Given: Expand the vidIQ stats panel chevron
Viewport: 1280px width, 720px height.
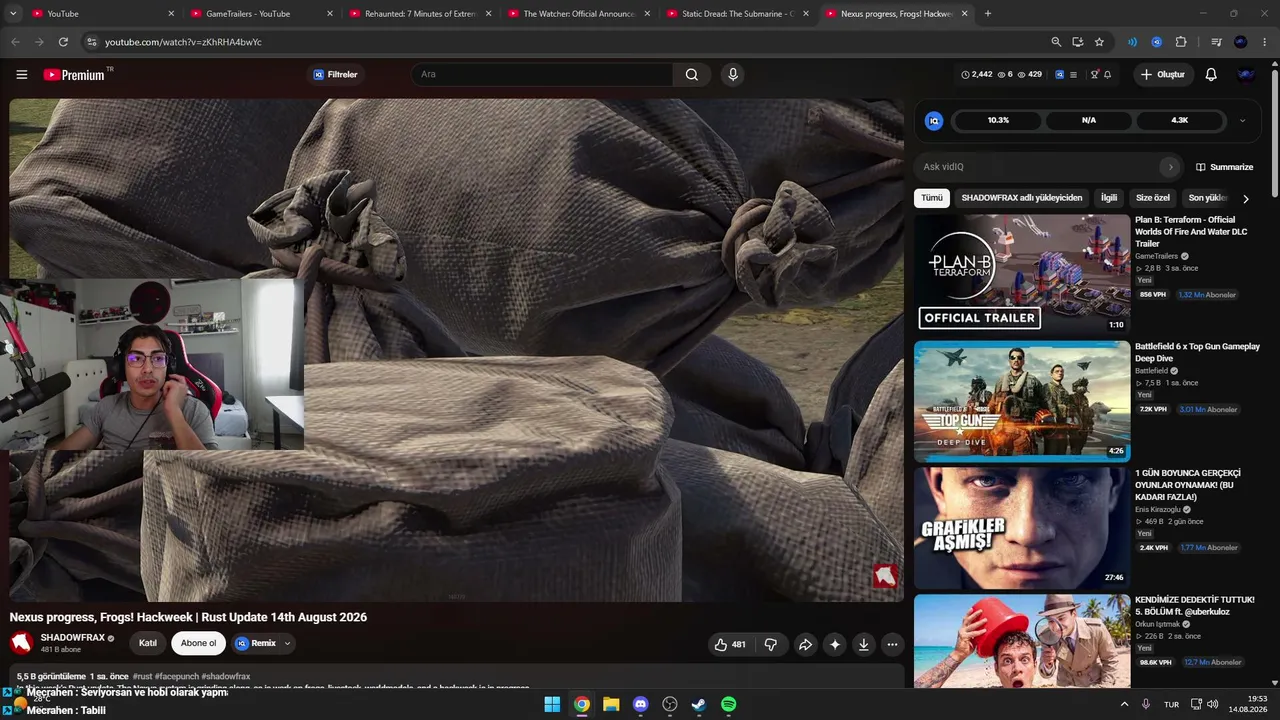Looking at the screenshot, I should (x=1242, y=120).
